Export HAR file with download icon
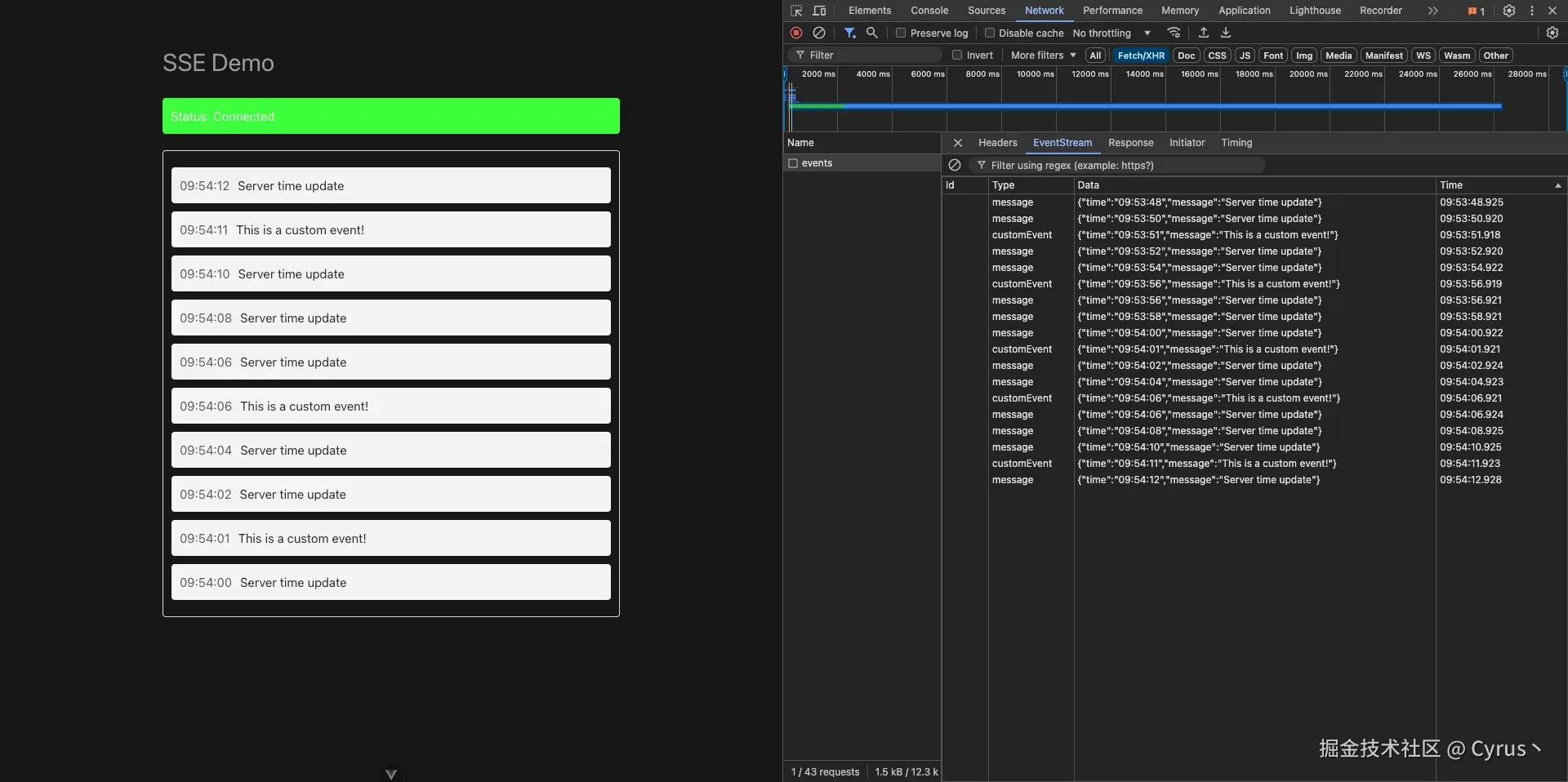The height and width of the screenshot is (782, 1568). [1226, 33]
